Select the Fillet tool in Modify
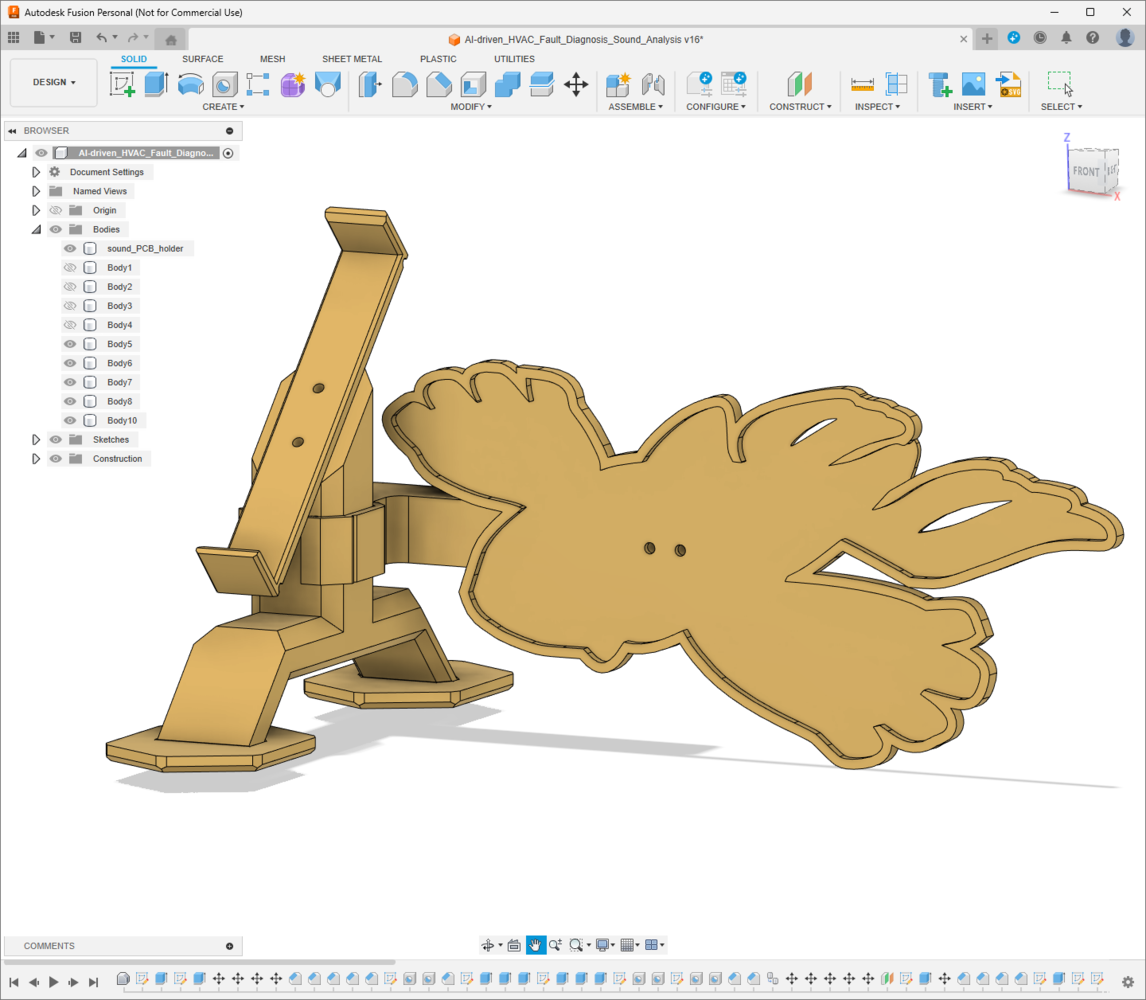 (x=405, y=84)
